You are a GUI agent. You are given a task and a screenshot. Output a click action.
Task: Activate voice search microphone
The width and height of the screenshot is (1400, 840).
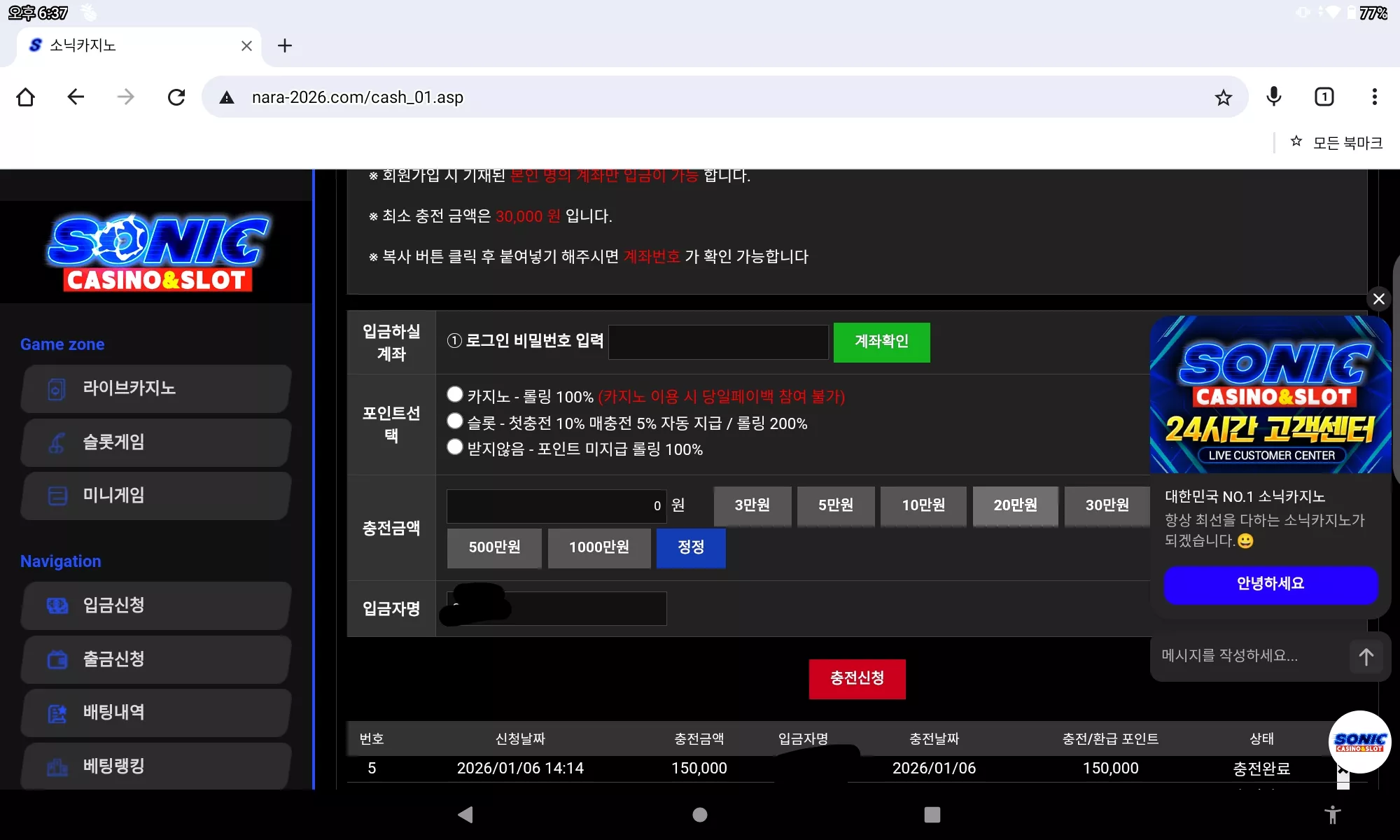coord(1274,97)
